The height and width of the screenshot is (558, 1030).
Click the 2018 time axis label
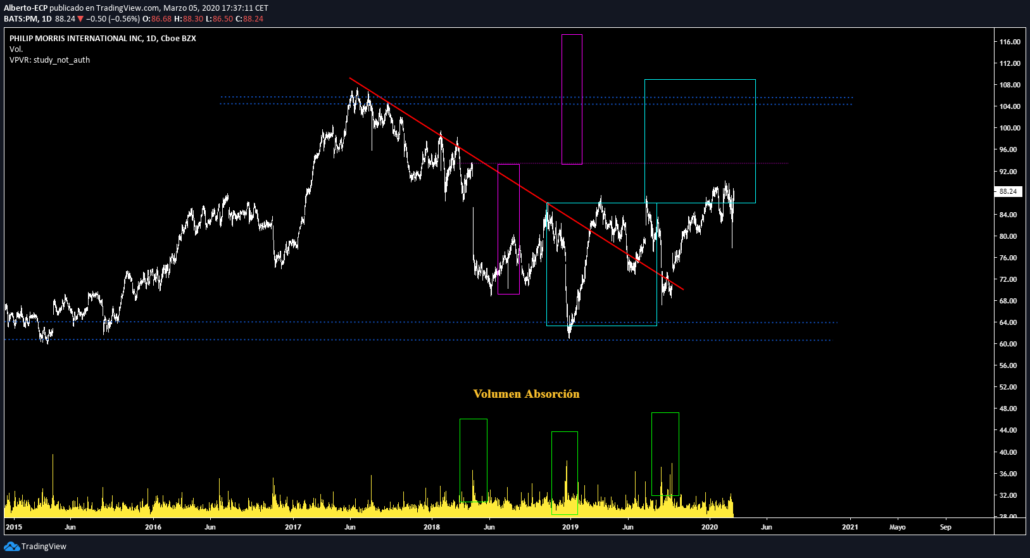point(432,527)
